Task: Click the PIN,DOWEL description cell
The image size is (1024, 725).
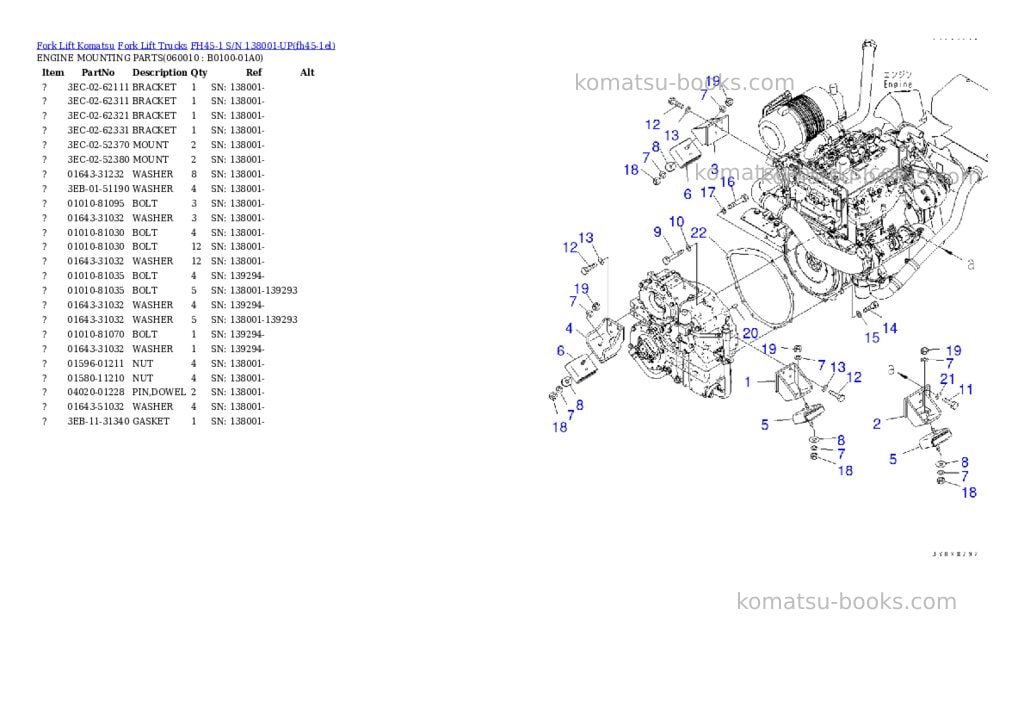Action: click(x=159, y=393)
